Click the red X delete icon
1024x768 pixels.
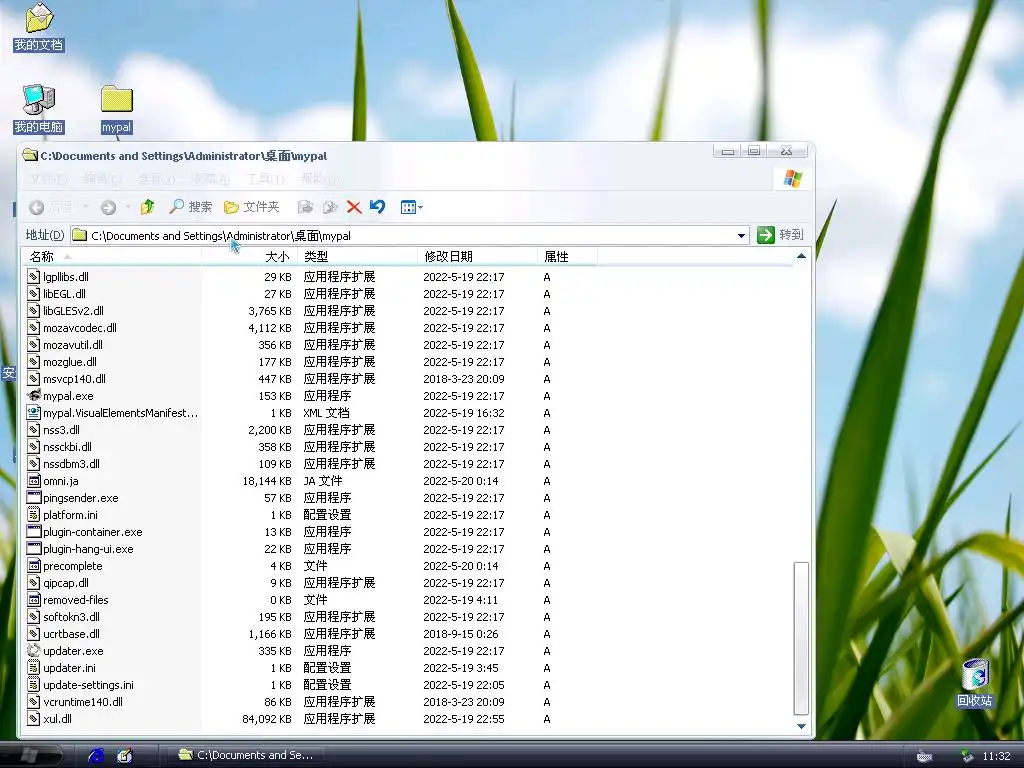click(354, 207)
